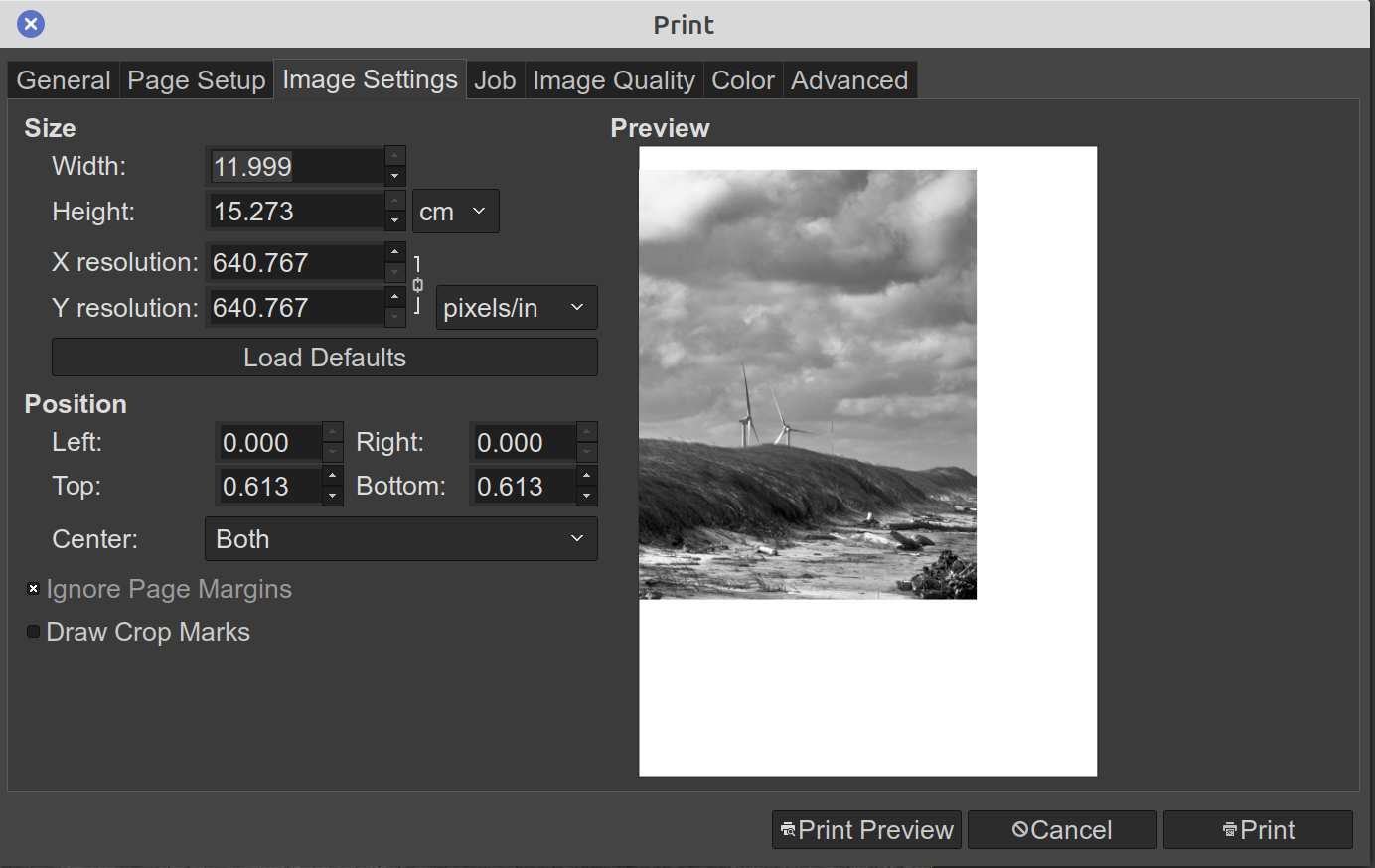
Task: Go to the Advanced tab
Action: click(x=848, y=80)
